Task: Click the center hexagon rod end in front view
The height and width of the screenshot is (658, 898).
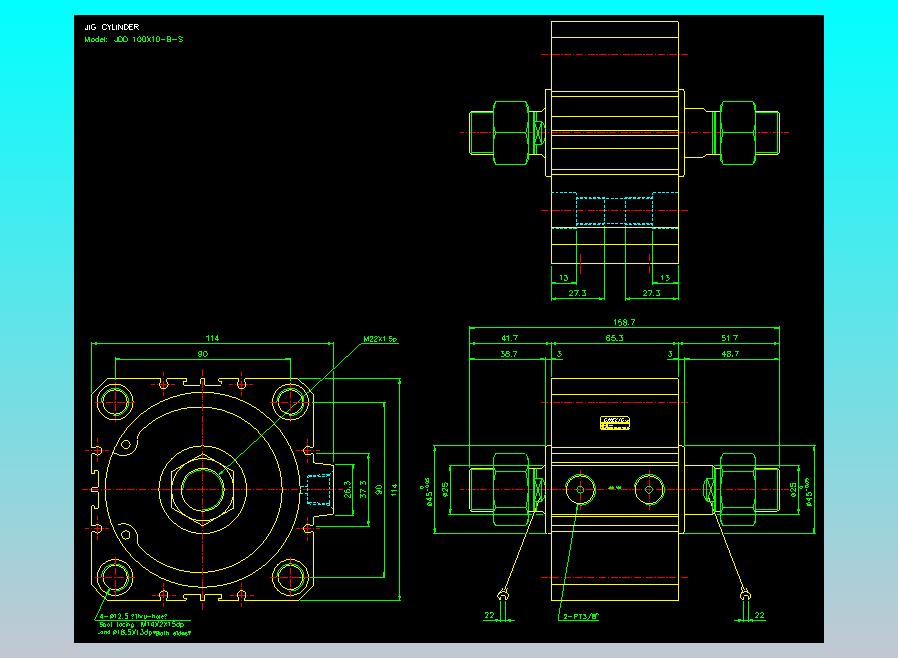Action: [x=203, y=489]
